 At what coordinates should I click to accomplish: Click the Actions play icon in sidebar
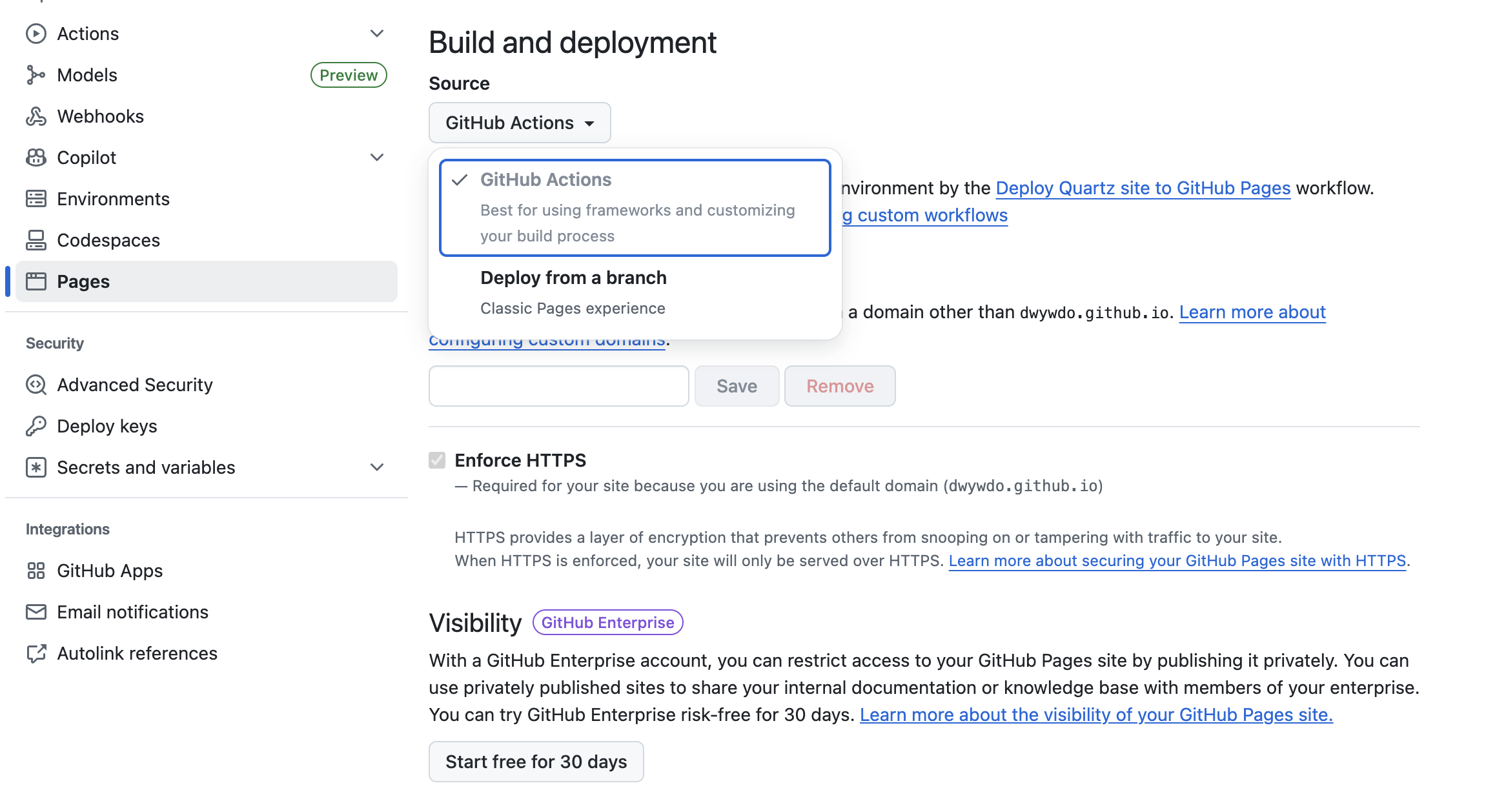click(x=36, y=34)
